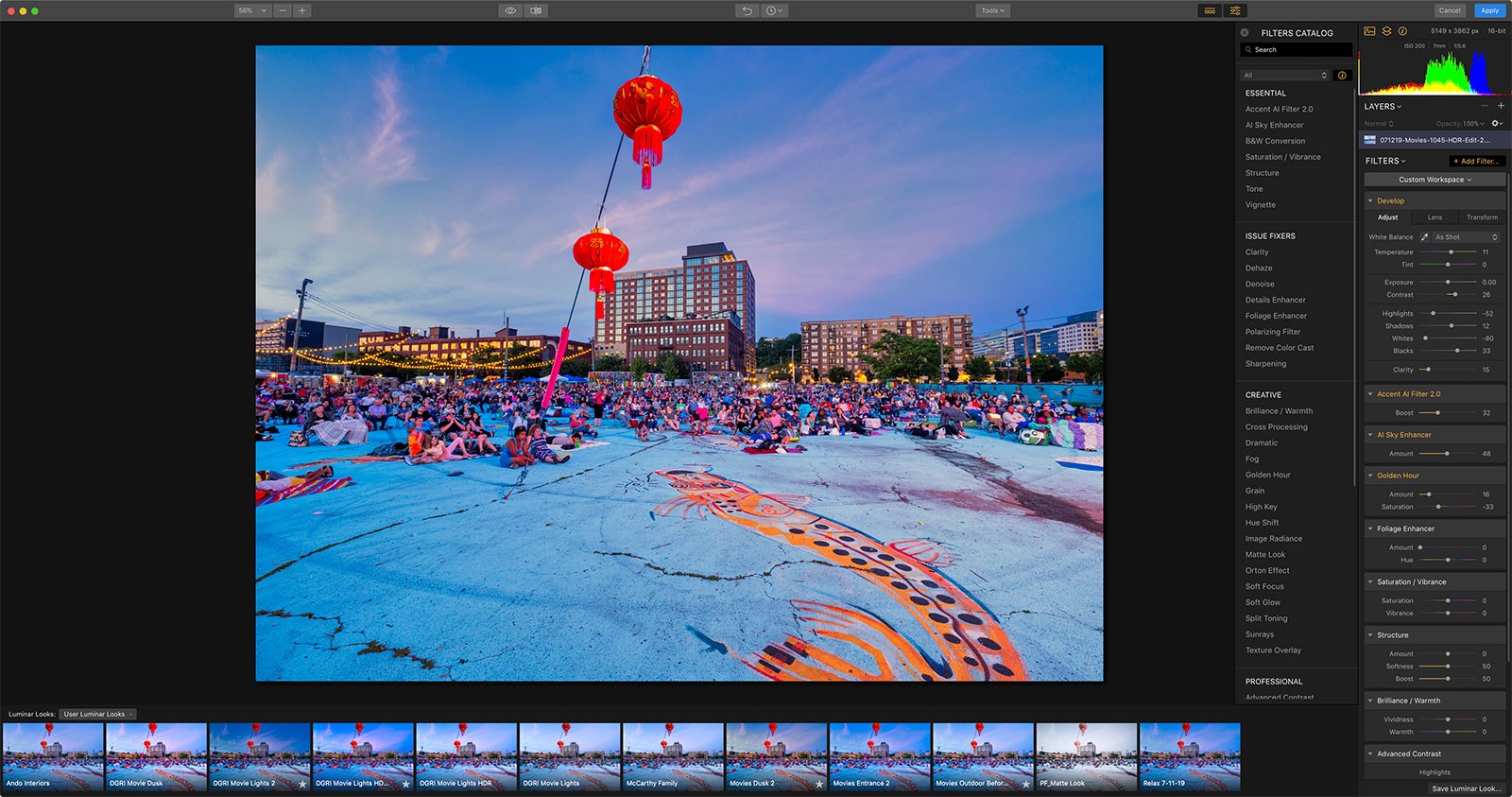Click the zoom in plus icon

pos(302,10)
